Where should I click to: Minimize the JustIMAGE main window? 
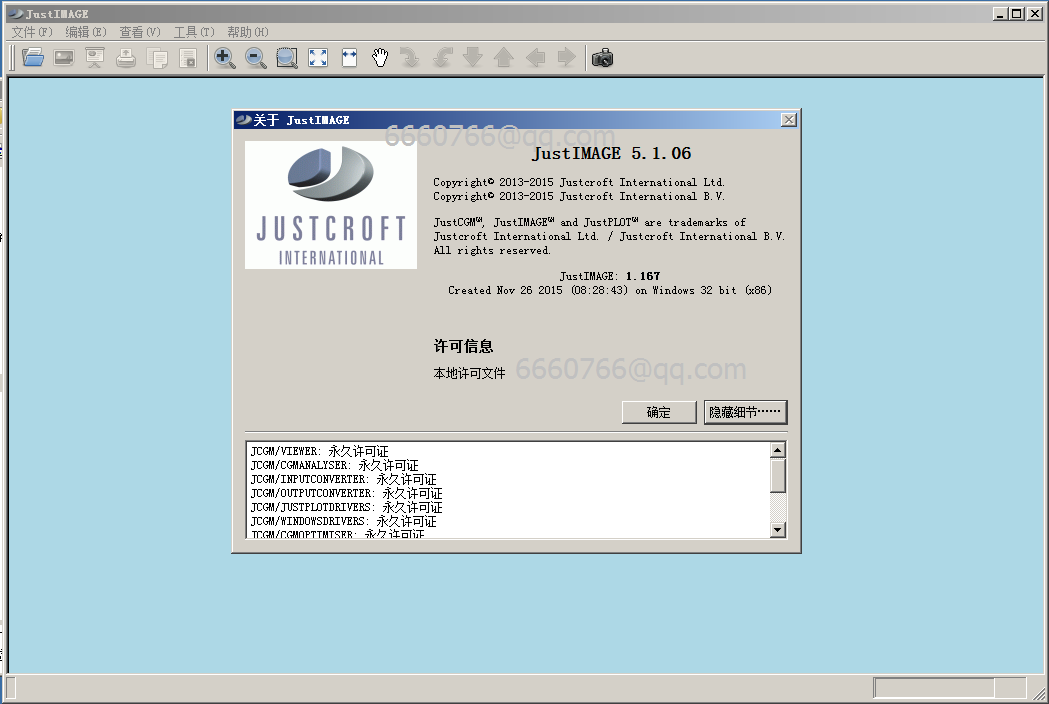(x=999, y=13)
